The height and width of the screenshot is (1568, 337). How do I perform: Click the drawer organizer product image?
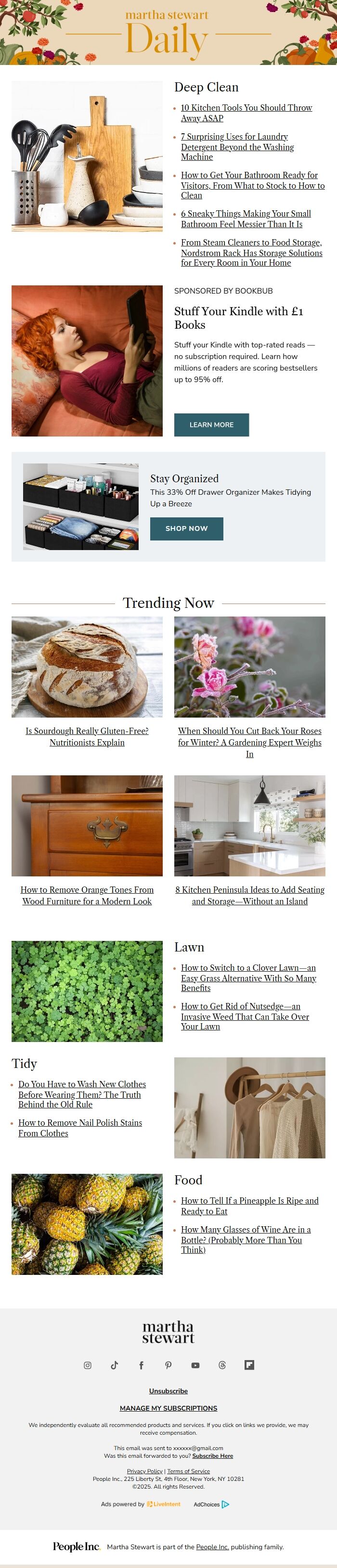coord(81,506)
